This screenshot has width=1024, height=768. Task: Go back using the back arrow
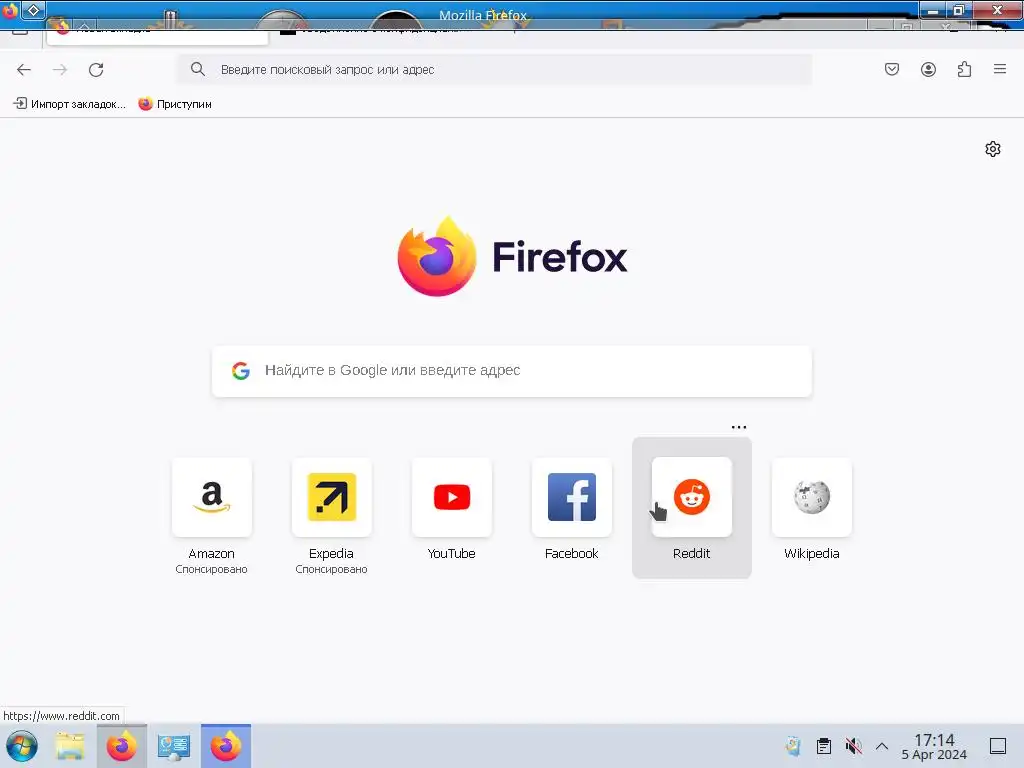[24, 70]
